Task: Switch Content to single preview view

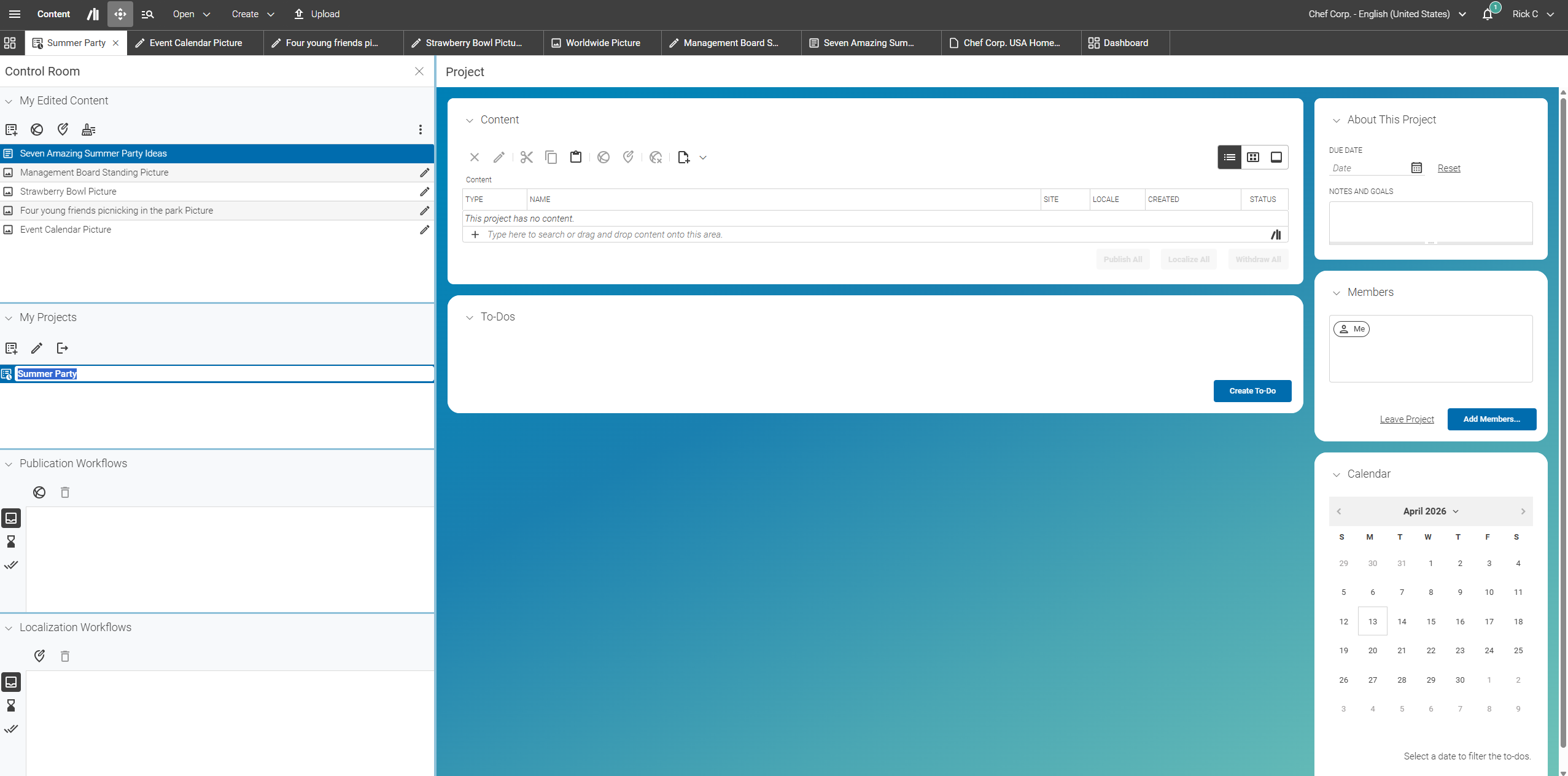Action: [1276, 157]
